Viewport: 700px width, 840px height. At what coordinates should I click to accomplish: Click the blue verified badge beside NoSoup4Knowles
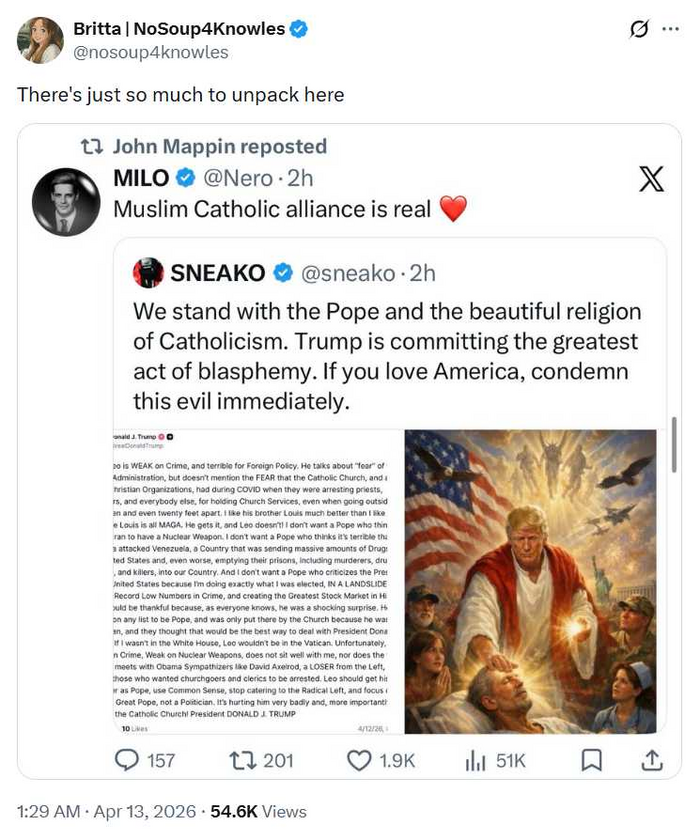click(x=298, y=29)
